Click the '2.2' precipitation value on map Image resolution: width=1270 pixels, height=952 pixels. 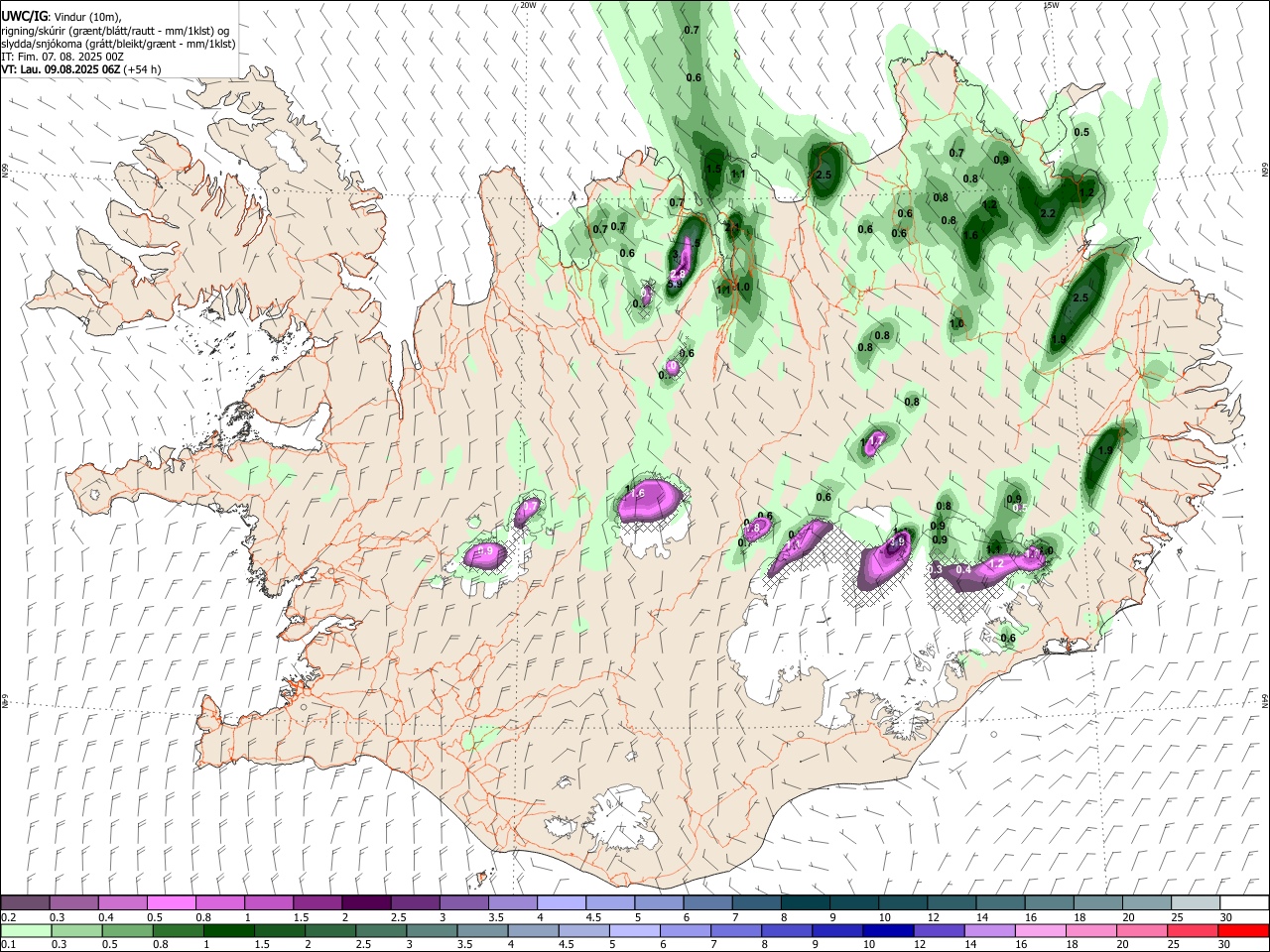[1048, 213]
